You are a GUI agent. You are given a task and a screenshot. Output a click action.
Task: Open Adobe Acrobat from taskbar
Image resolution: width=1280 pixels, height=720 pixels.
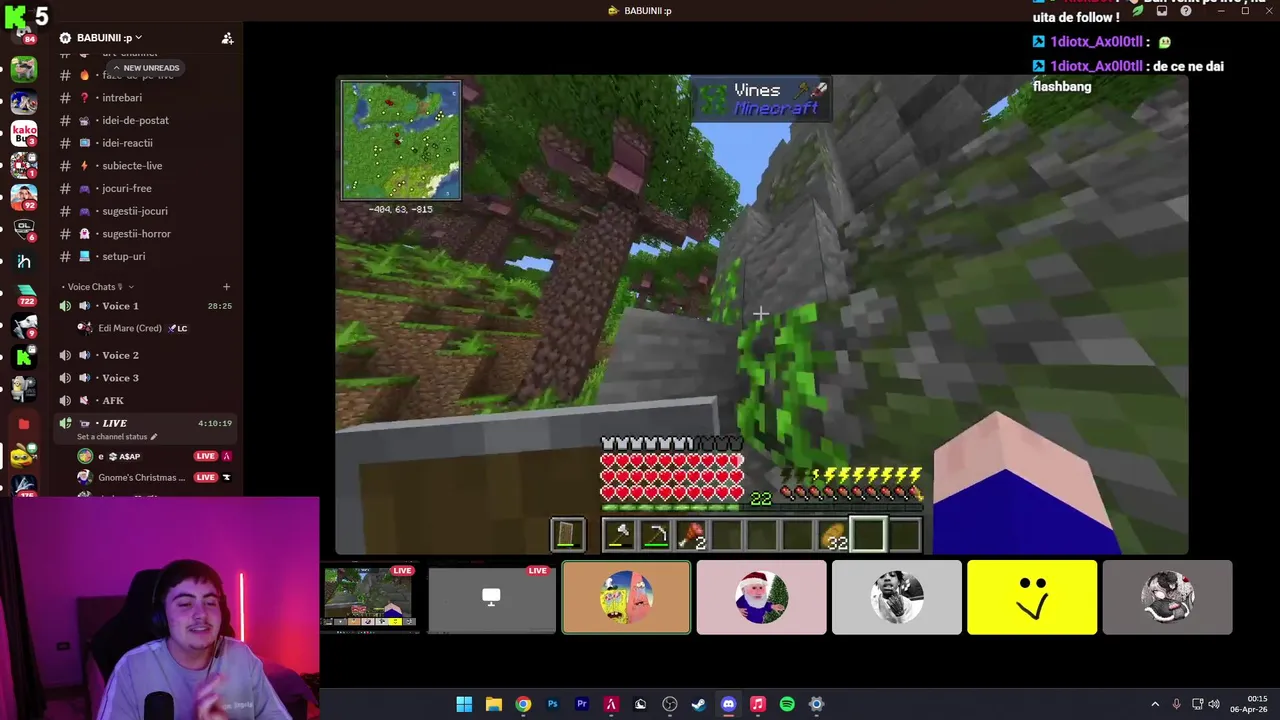click(x=611, y=704)
